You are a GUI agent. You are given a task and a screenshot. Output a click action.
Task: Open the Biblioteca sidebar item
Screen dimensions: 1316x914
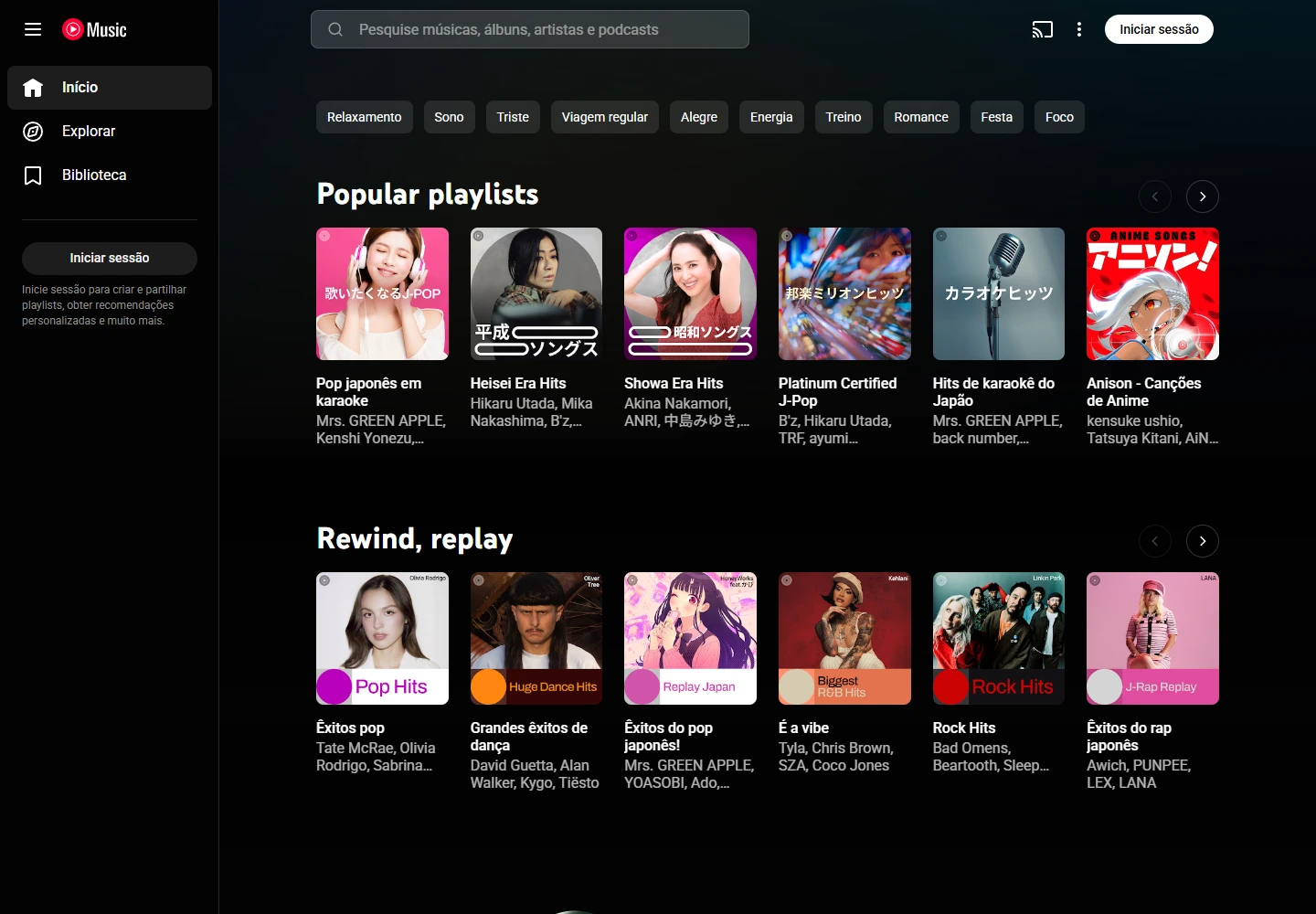point(110,175)
